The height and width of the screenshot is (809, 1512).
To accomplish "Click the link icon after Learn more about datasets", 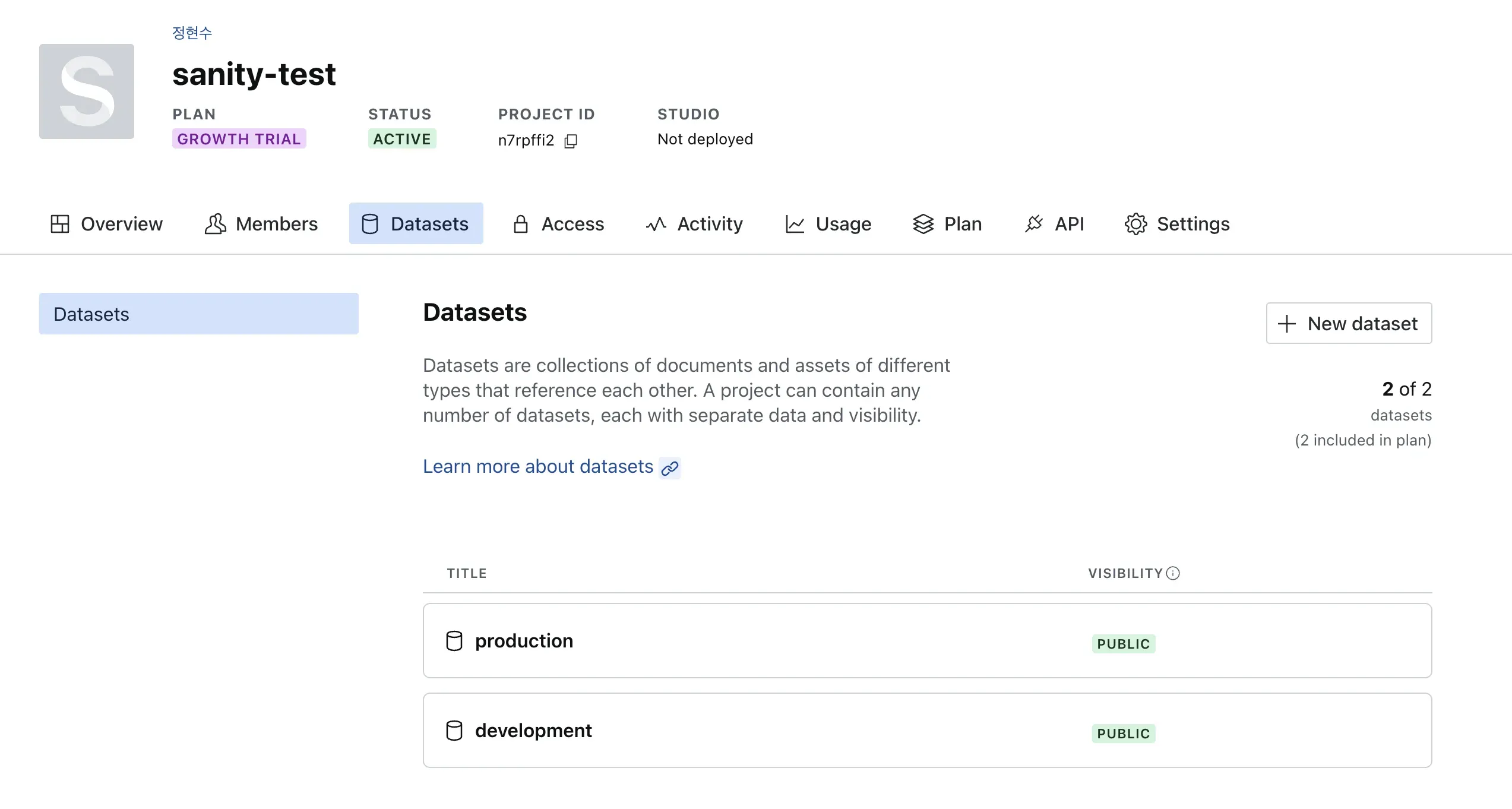I will point(670,468).
